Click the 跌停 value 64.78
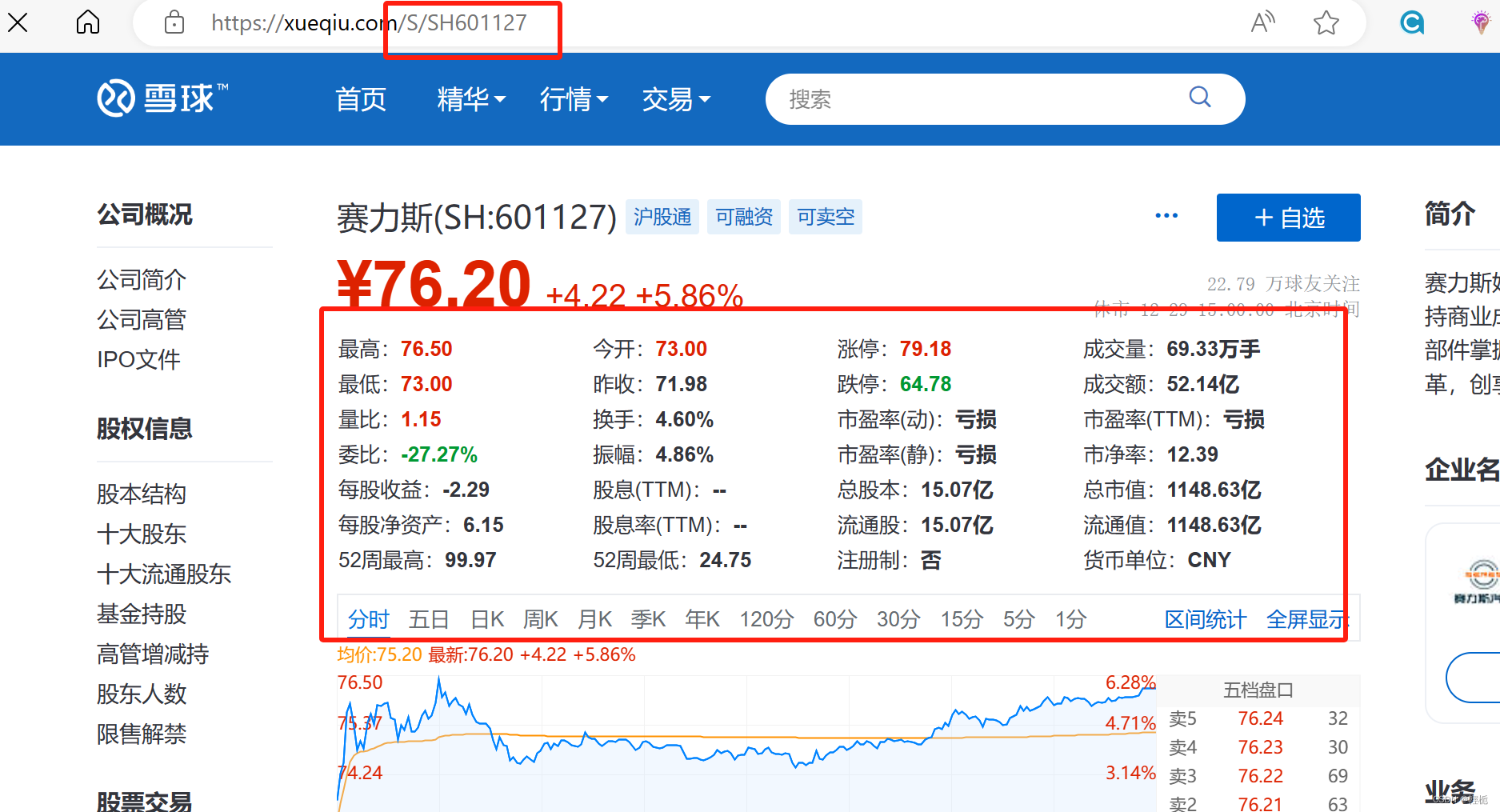The height and width of the screenshot is (812, 1500). (926, 384)
